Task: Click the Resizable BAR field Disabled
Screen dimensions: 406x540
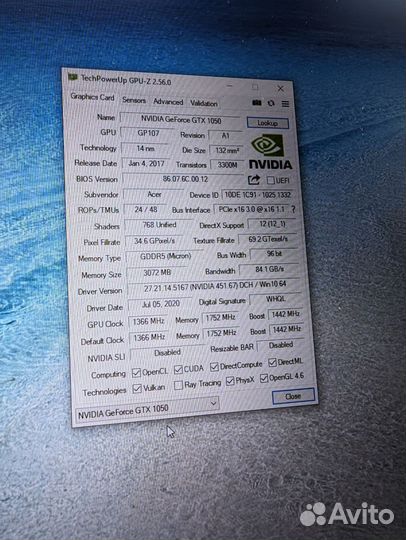Action: tap(281, 345)
